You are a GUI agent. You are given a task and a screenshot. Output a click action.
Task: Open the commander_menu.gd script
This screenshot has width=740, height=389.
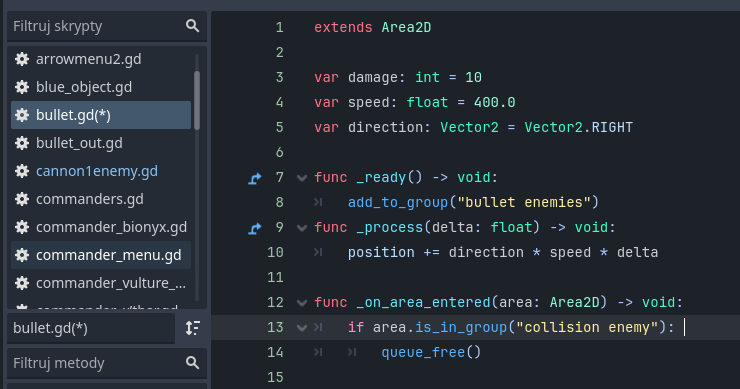[x=101, y=255]
